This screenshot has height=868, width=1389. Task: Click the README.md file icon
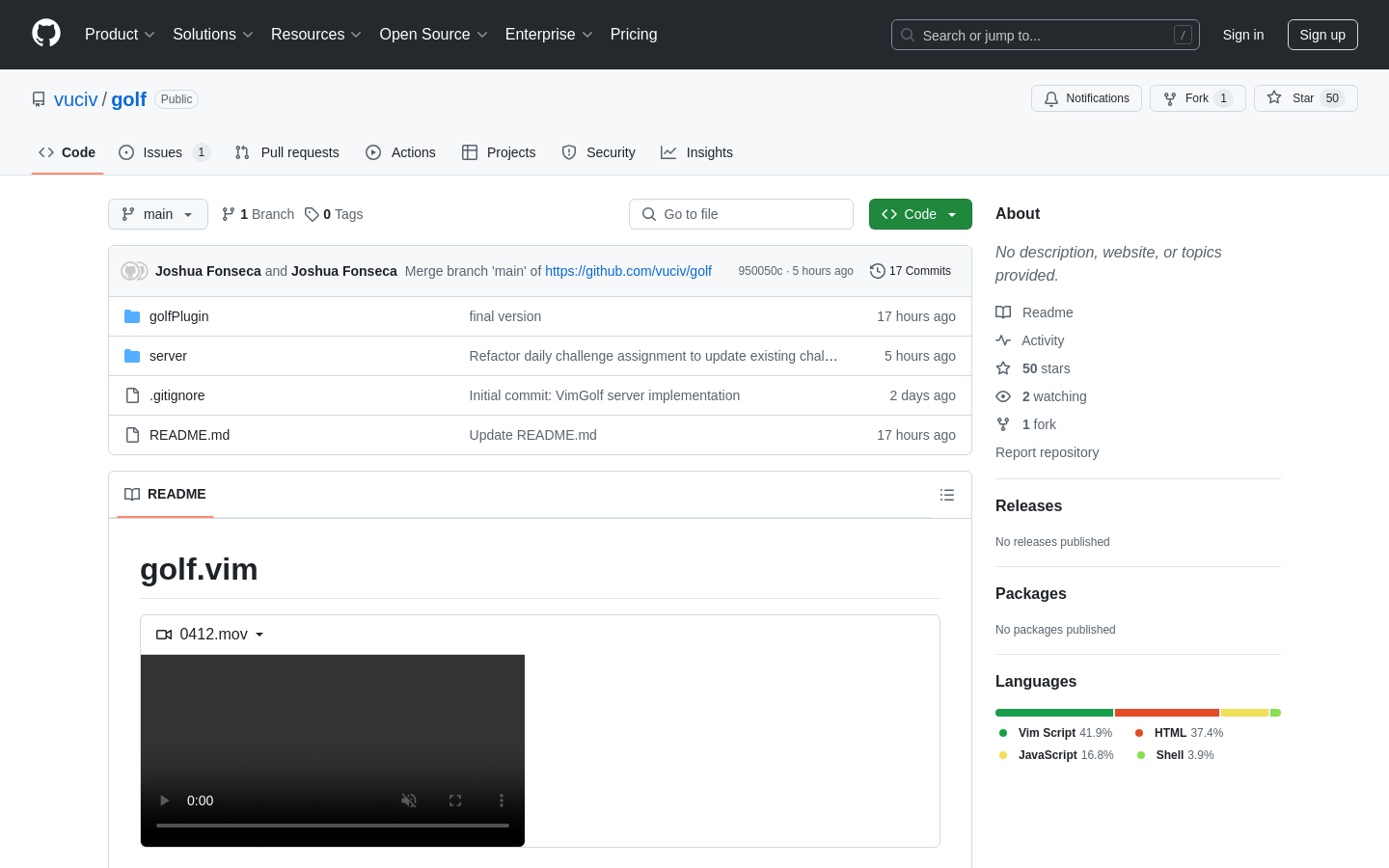[132, 435]
